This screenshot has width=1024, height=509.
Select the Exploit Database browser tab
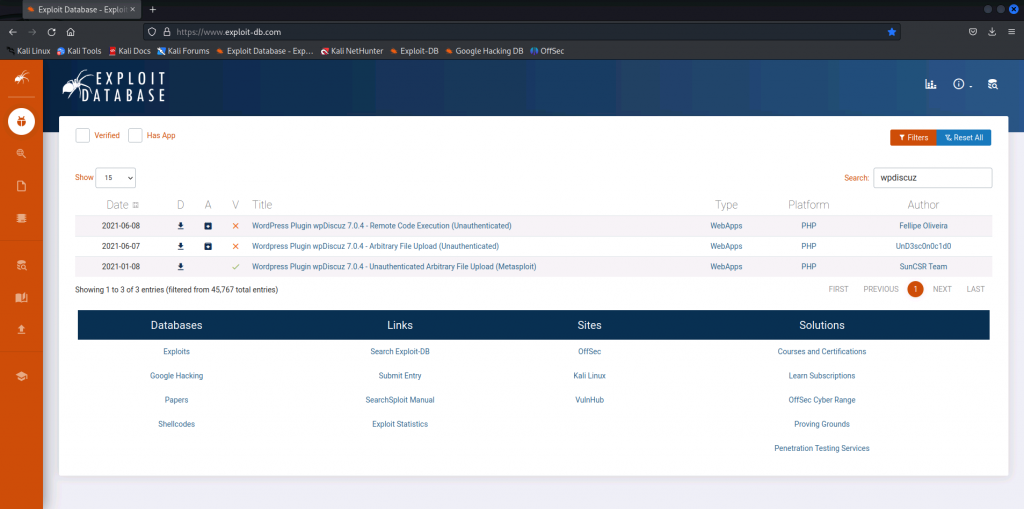(x=81, y=10)
